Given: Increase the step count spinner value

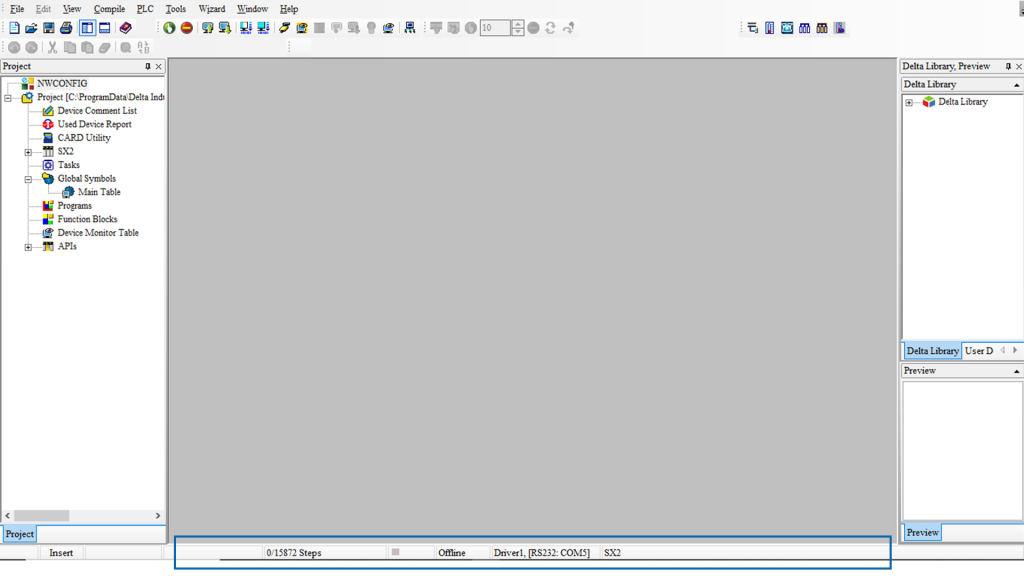Looking at the screenshot, I should (x=517, y=24).
